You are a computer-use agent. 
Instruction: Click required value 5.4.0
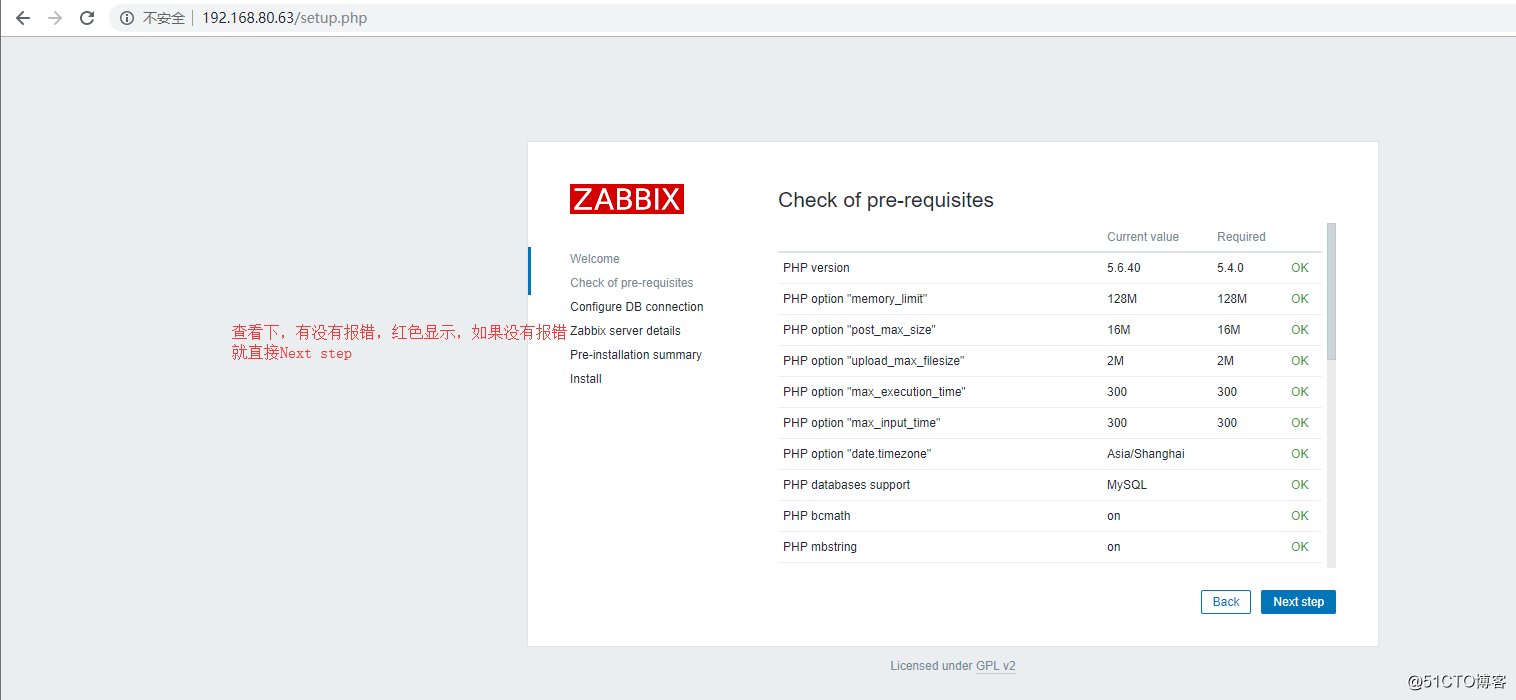tap(1230, 268)
